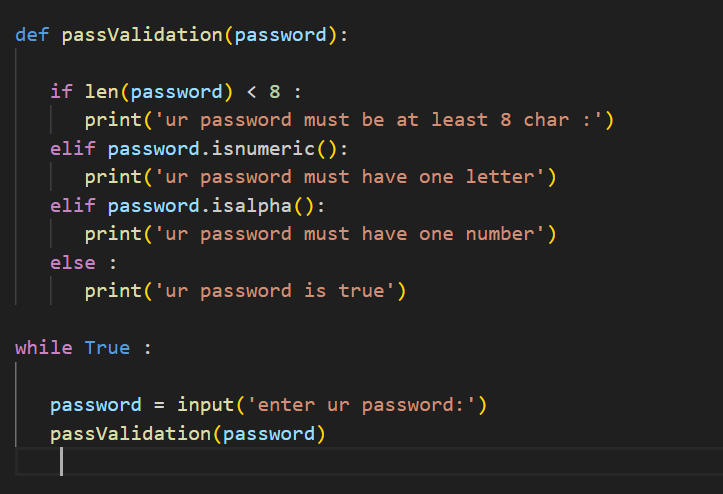Click the def keyword
Image resolution: width=723 pixels, height=494 pixels.
pos(32,35)
